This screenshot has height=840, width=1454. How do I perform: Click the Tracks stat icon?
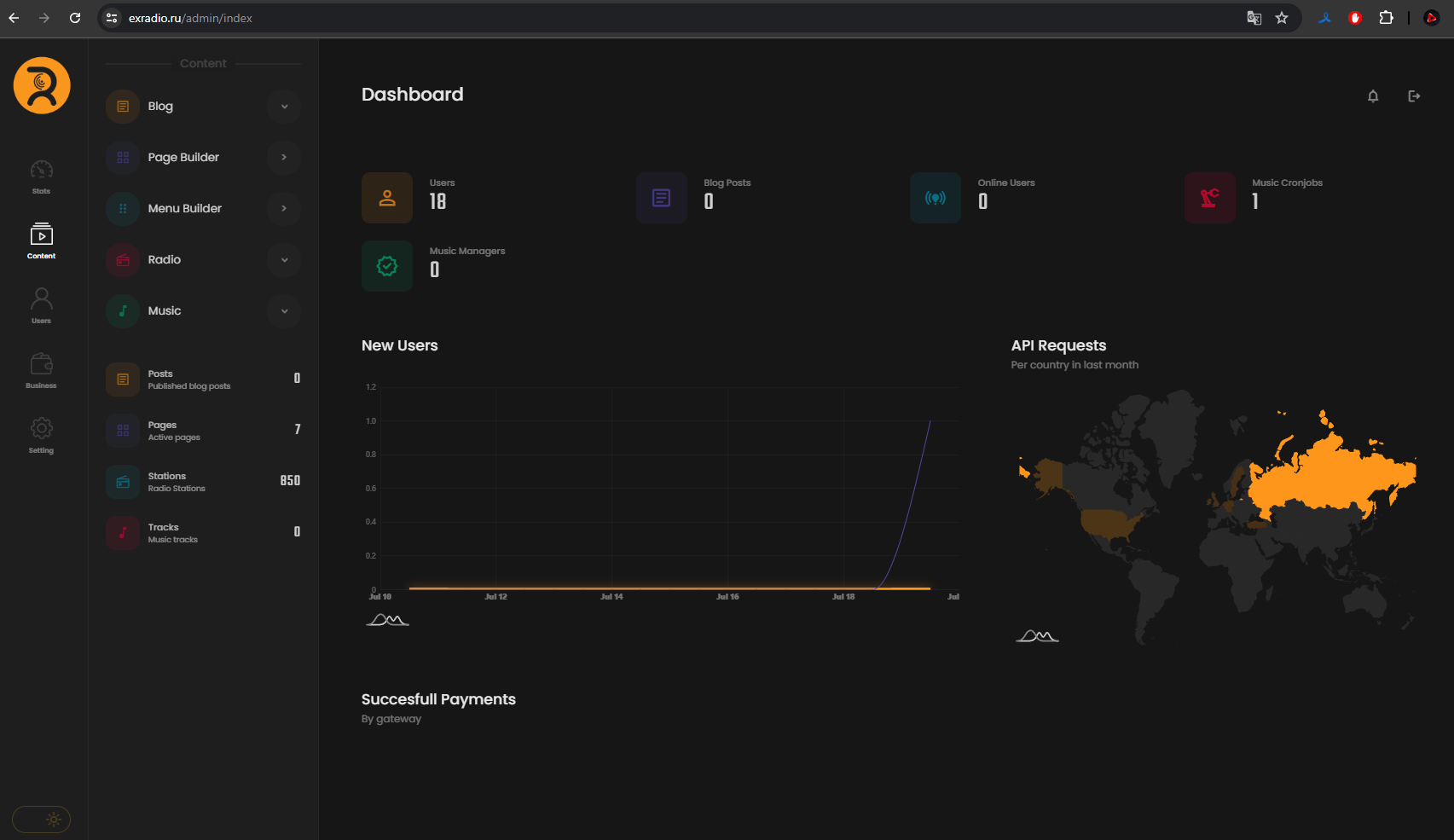point(123,533)
